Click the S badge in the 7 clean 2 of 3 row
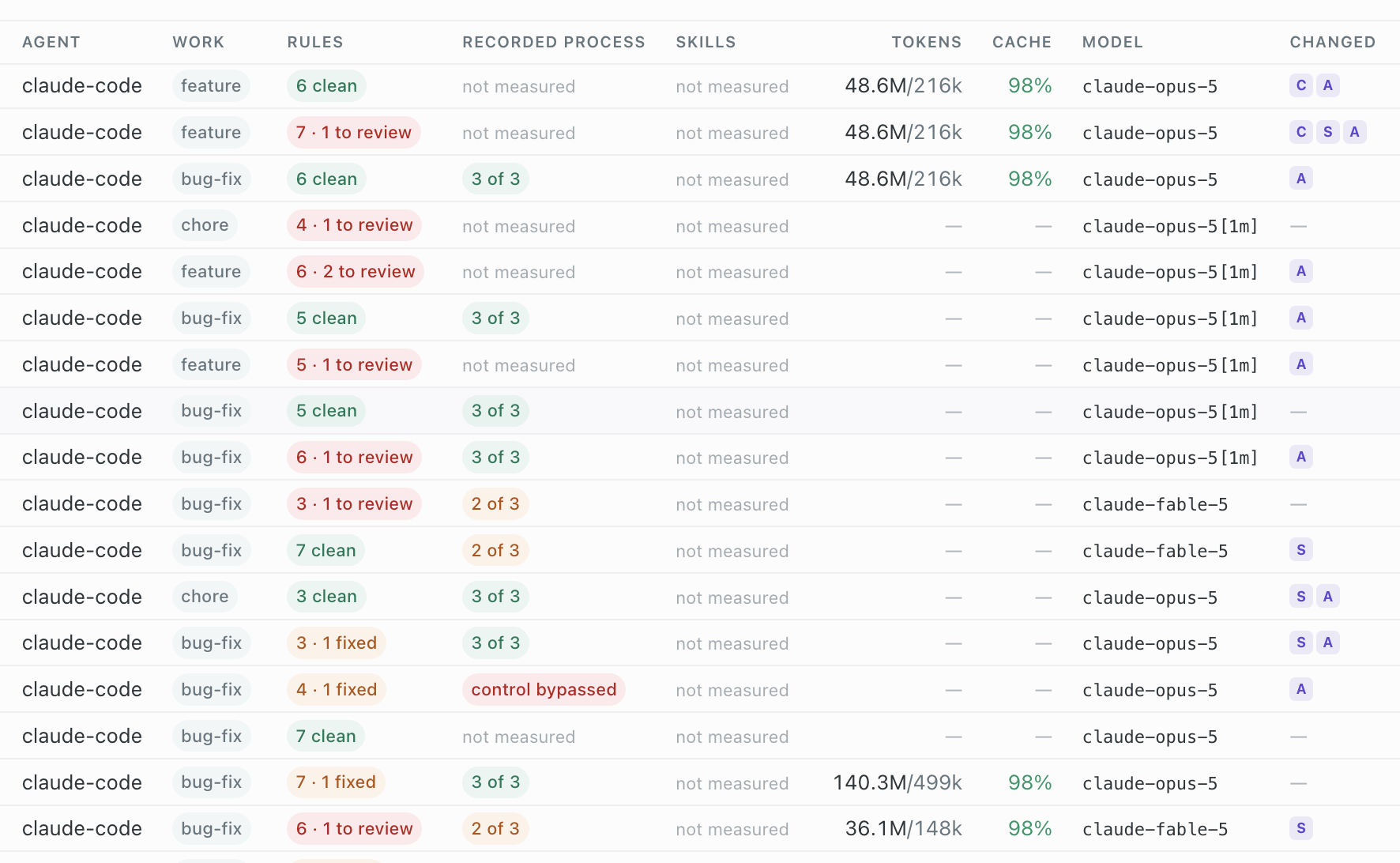Screen dimensions: 1400x863 coord(1301,550)
